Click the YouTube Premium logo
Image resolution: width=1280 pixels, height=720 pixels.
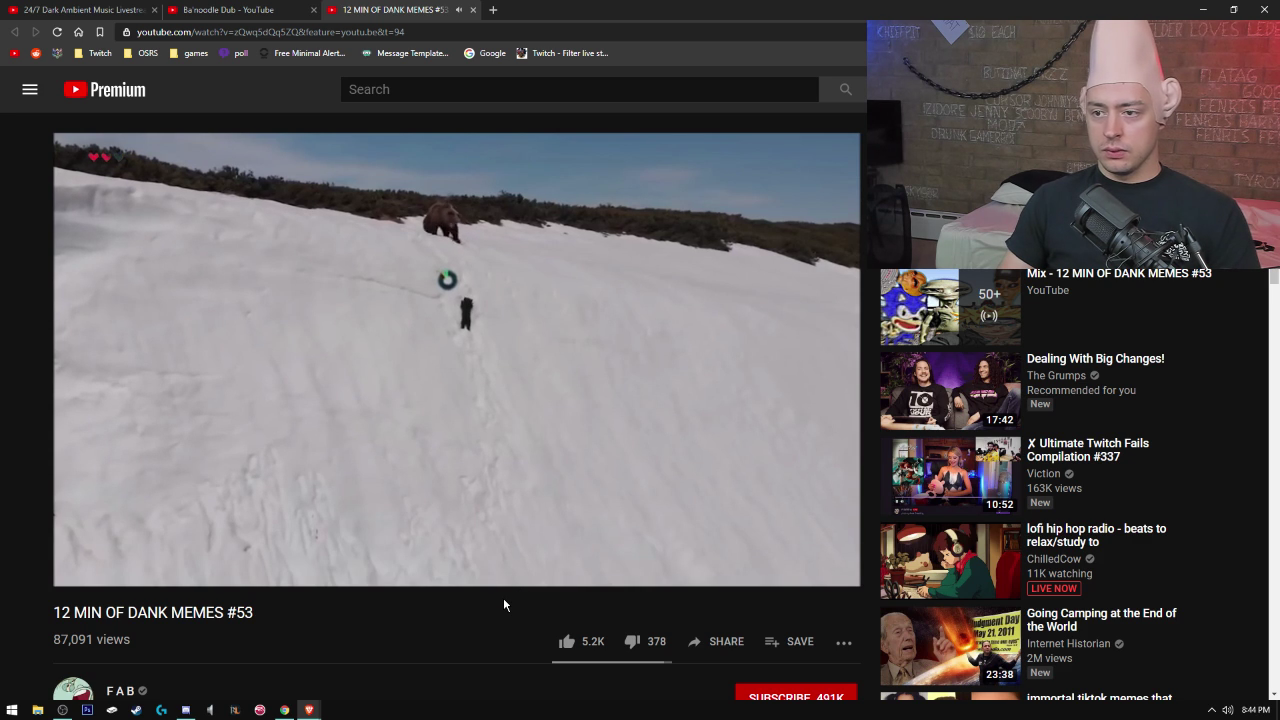coord(104,90)
